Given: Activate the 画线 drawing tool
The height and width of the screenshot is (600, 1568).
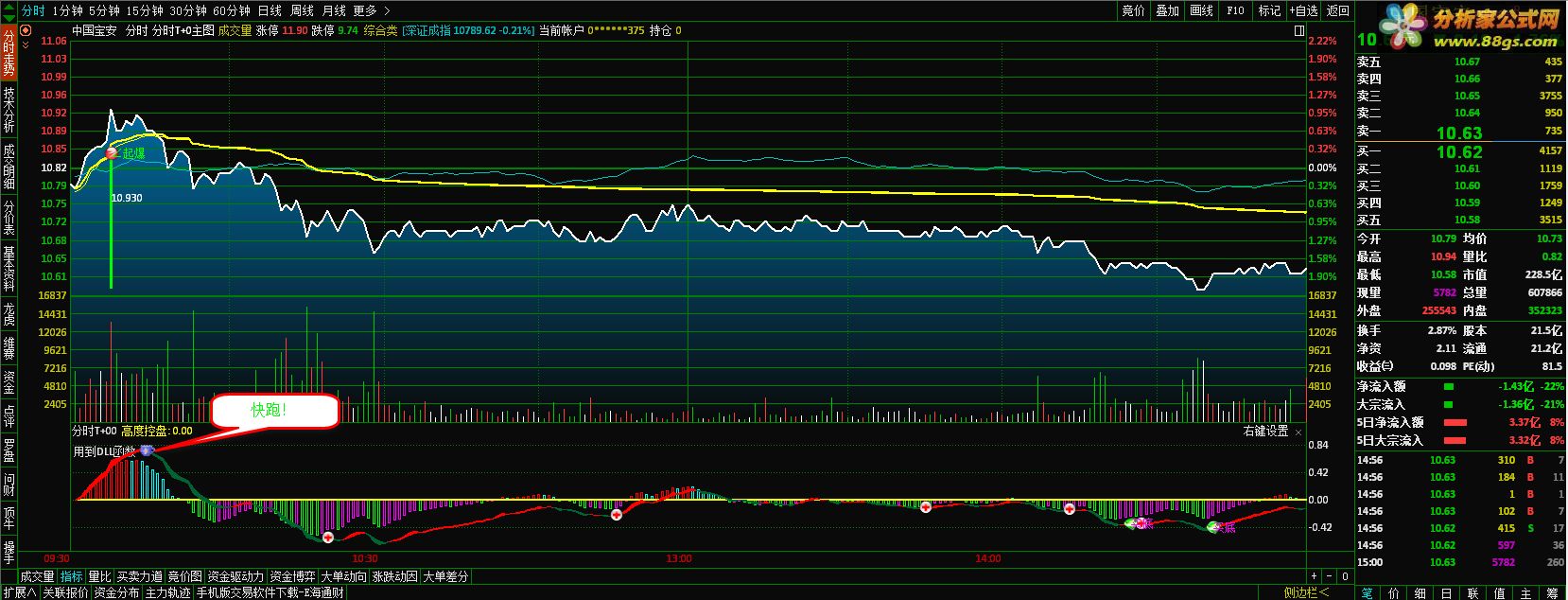Looking at the screenshot, I should point(1201,10).
